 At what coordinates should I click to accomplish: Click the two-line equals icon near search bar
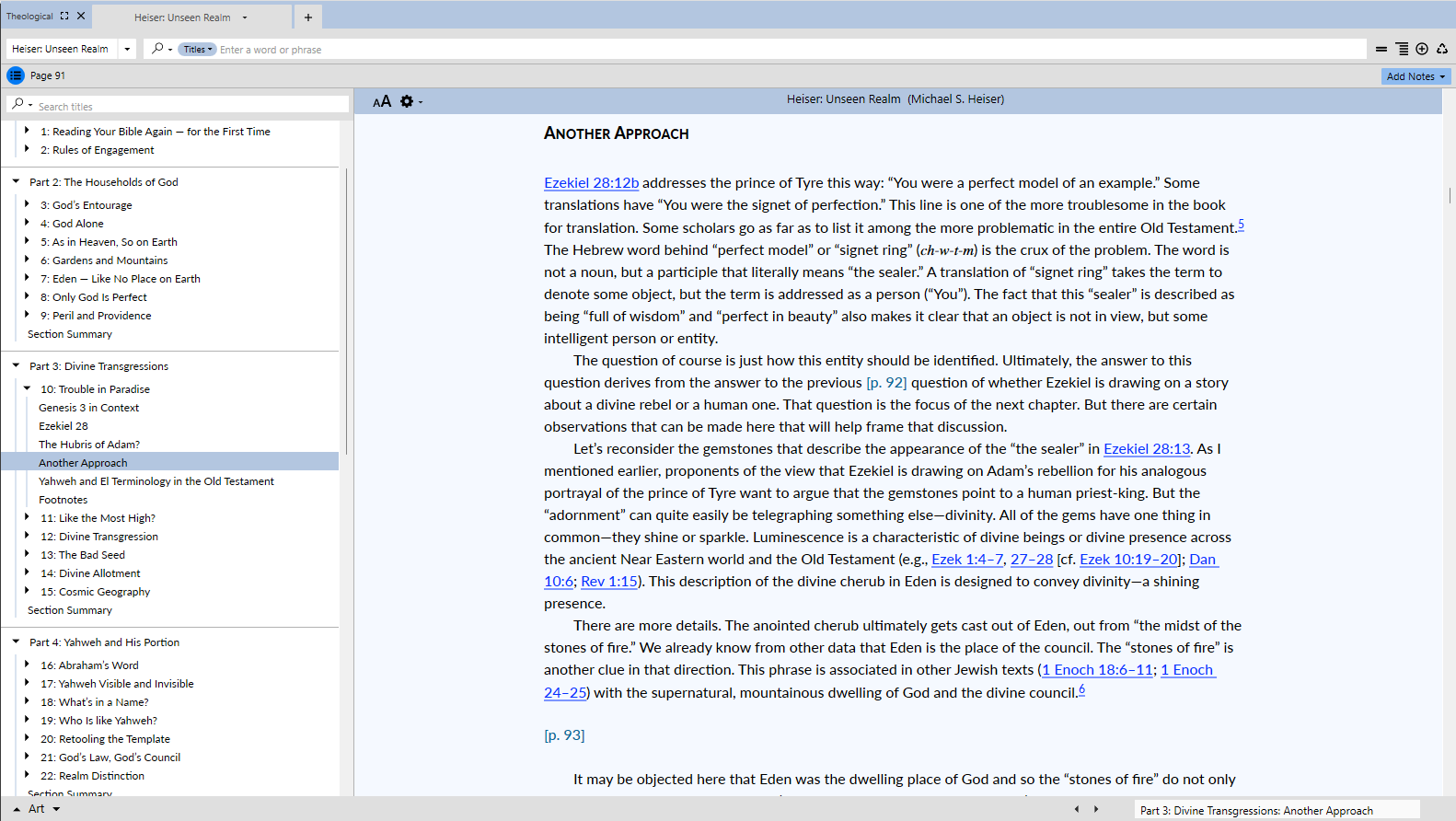tap(1381, 50)
